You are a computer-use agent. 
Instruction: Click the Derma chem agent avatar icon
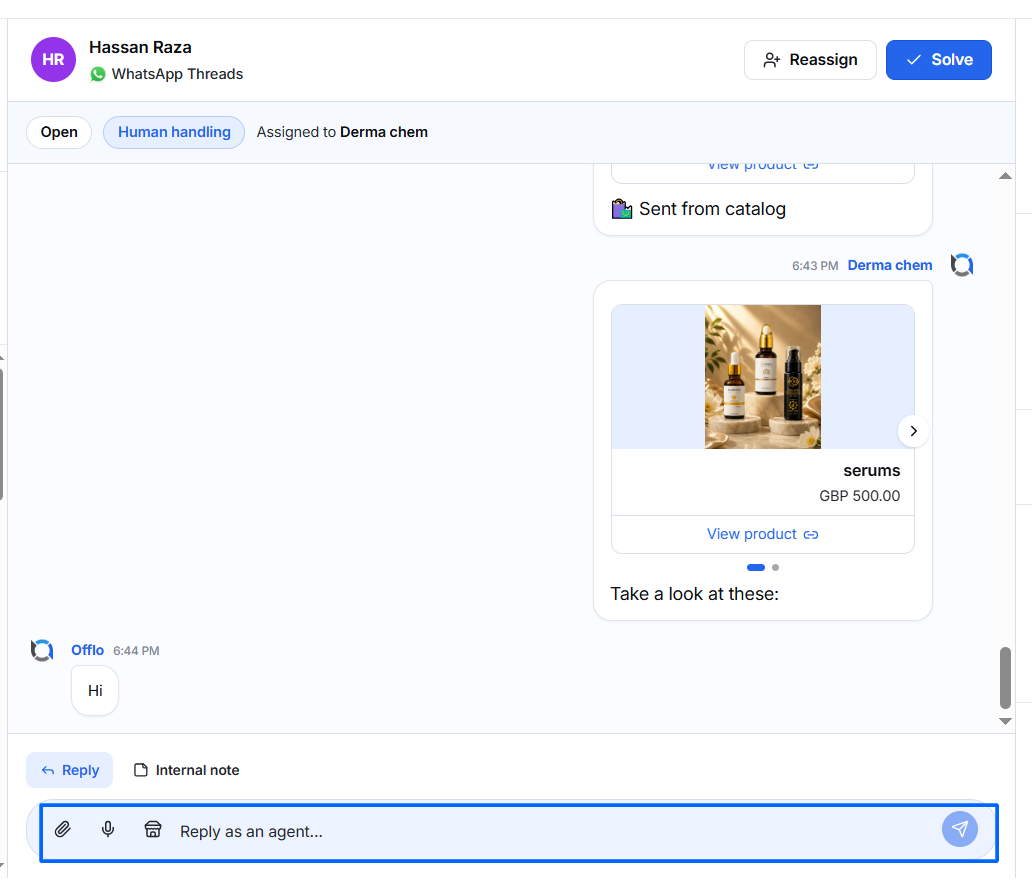[x=962, y=265]
